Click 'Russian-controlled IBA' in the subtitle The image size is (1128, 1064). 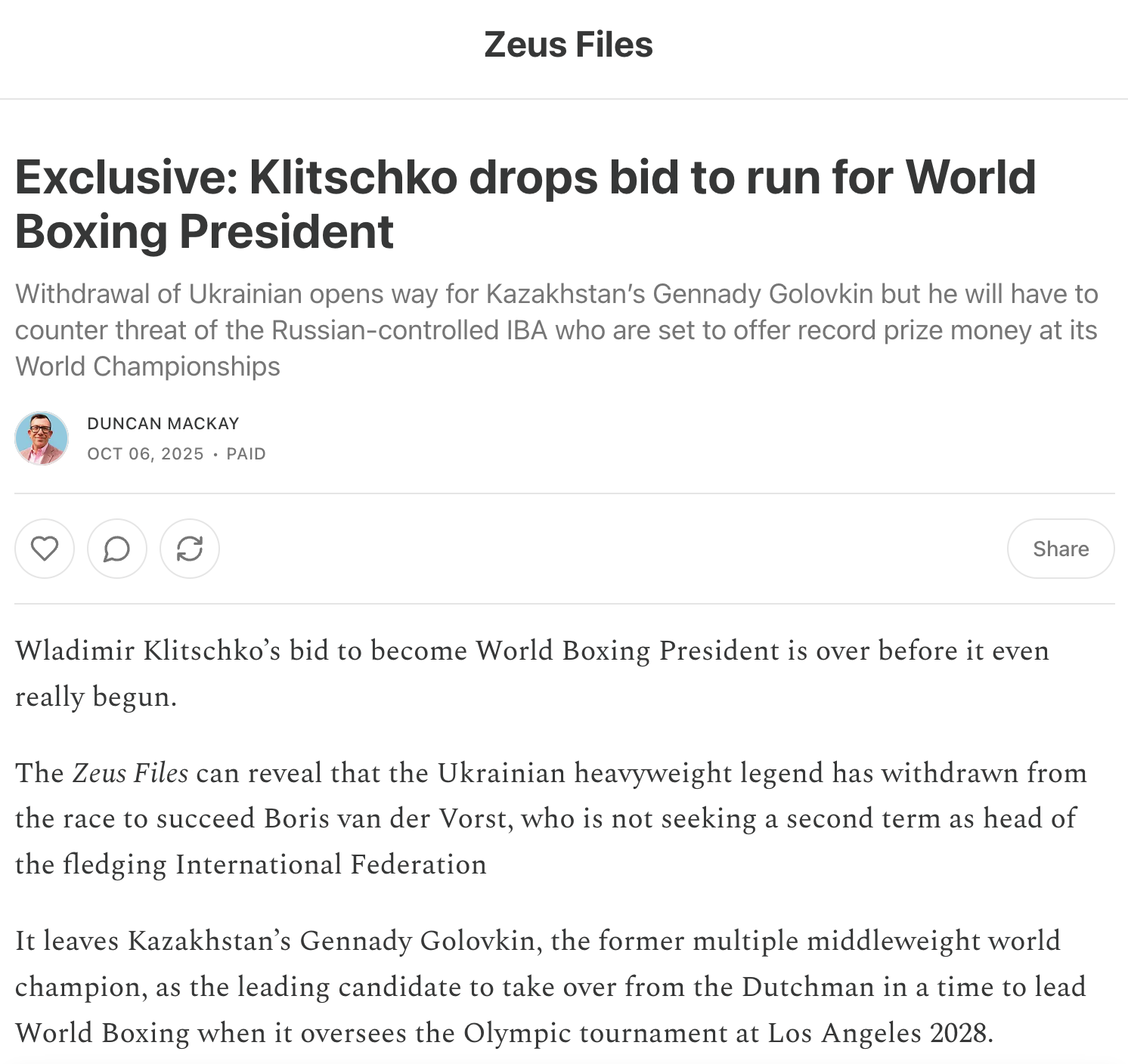pyautogui.click(x=409, y=330)
